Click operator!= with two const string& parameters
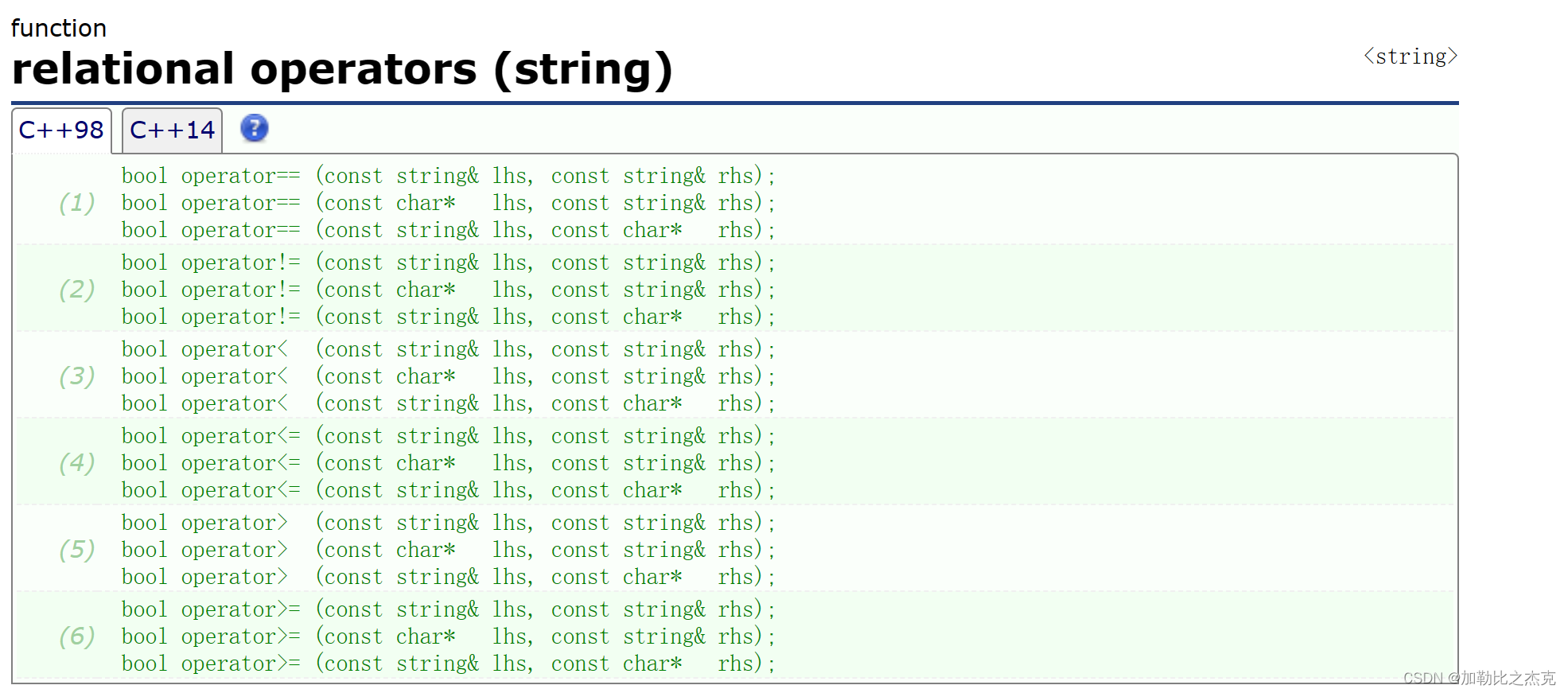1568x693 pixels. pyautogui.click(x=449, y=263)
